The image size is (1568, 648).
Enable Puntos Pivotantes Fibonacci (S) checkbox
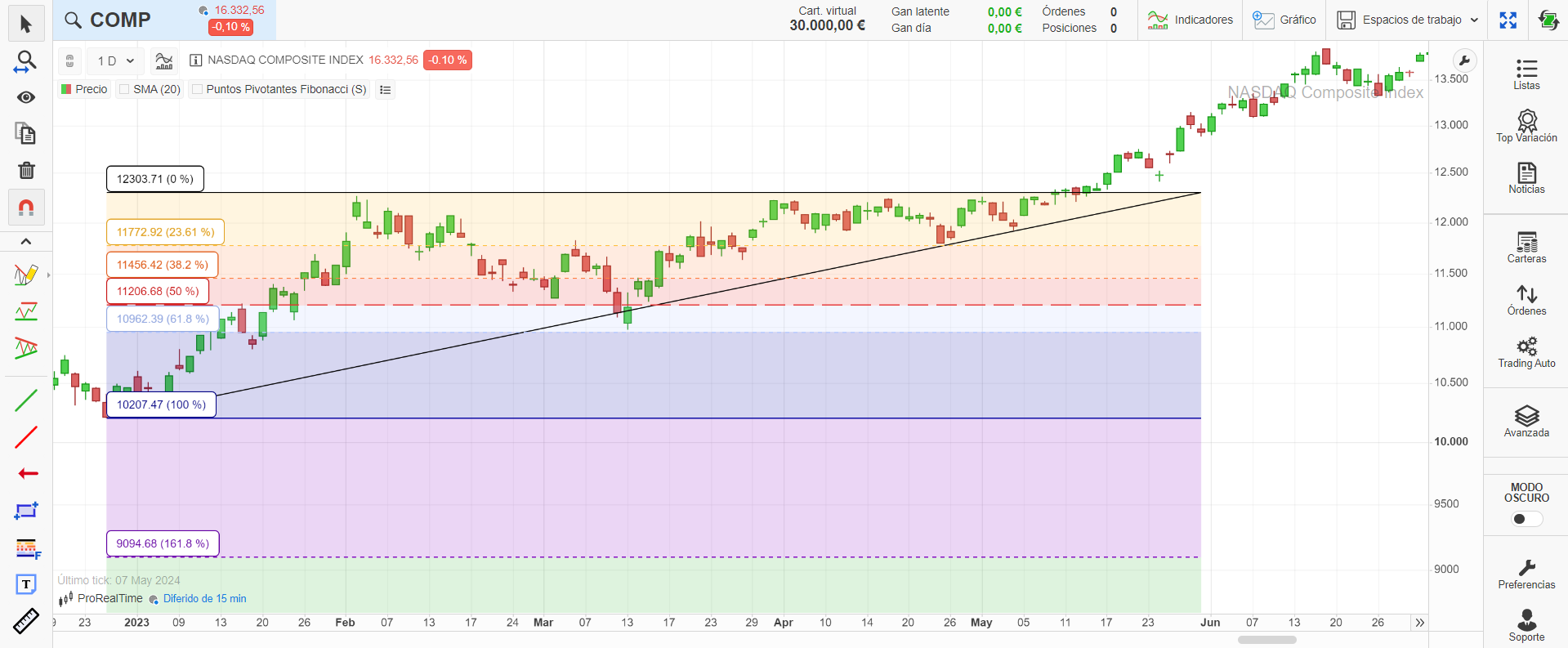(x=197, y=89)
